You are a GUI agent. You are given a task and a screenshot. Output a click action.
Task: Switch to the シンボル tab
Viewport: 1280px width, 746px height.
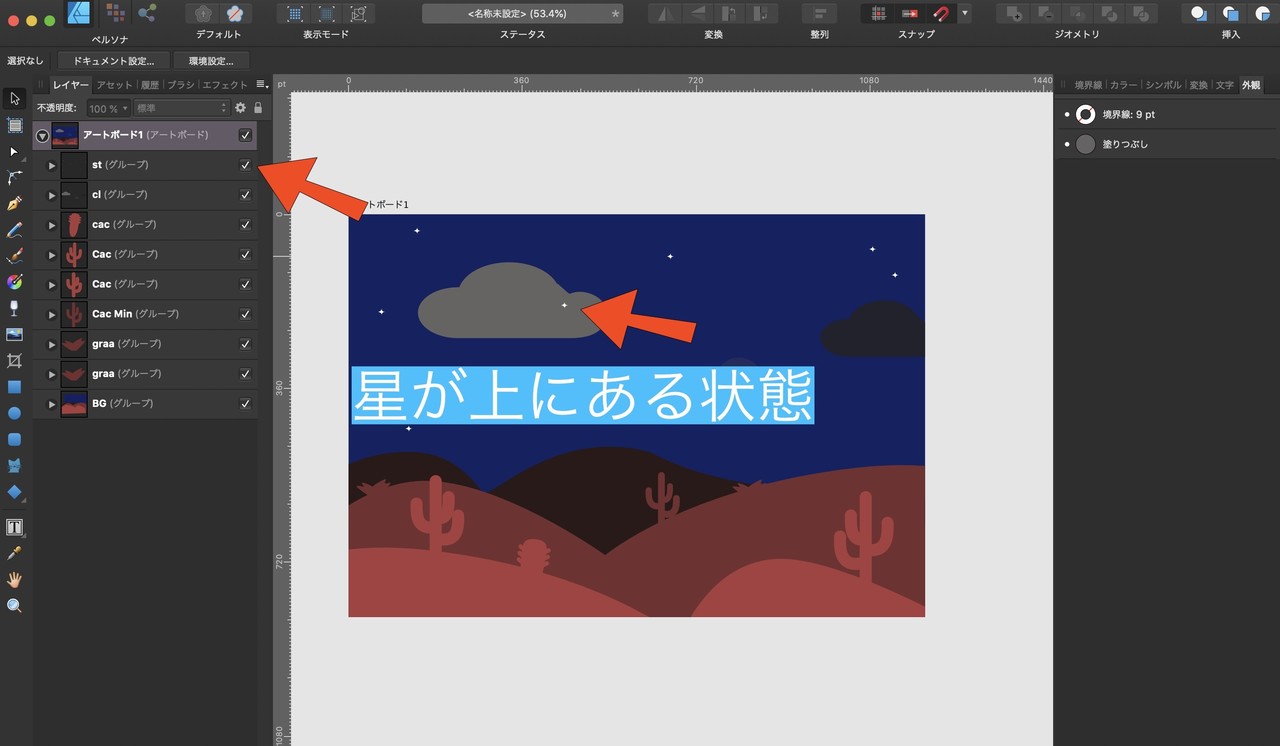click(1163, 85)
